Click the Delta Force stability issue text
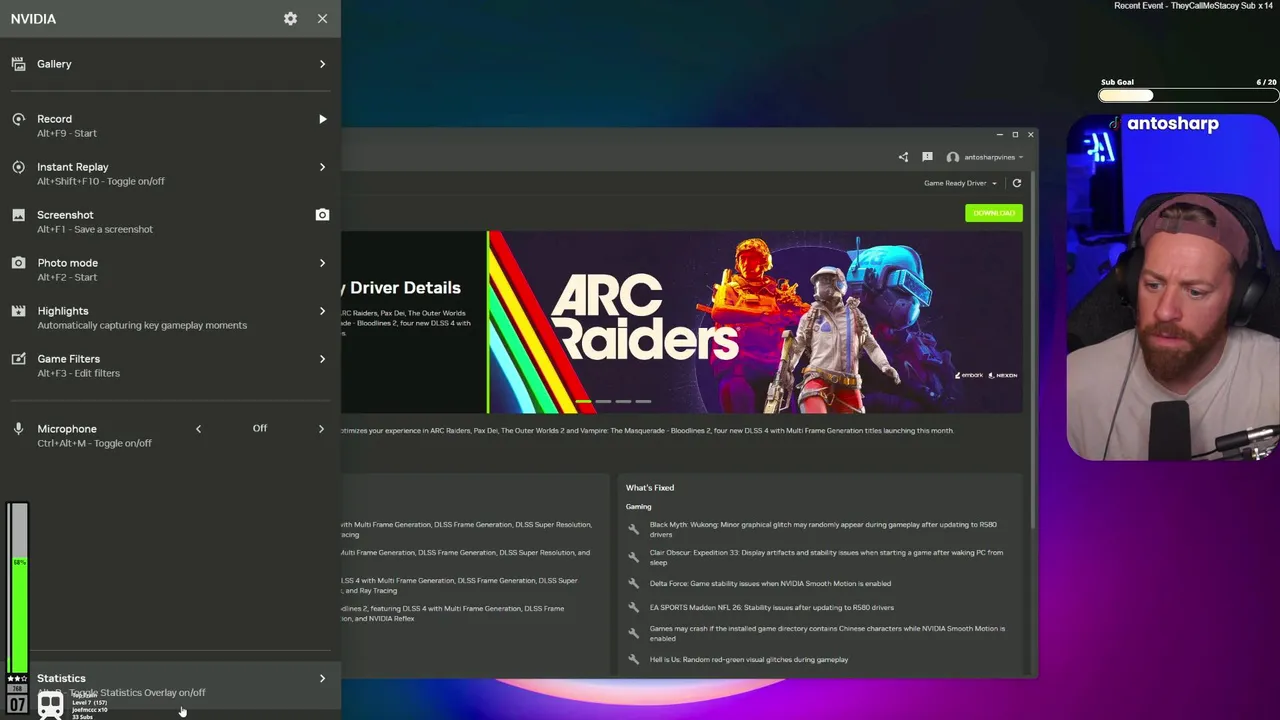 pyautogui.click(x=770, y=583)
